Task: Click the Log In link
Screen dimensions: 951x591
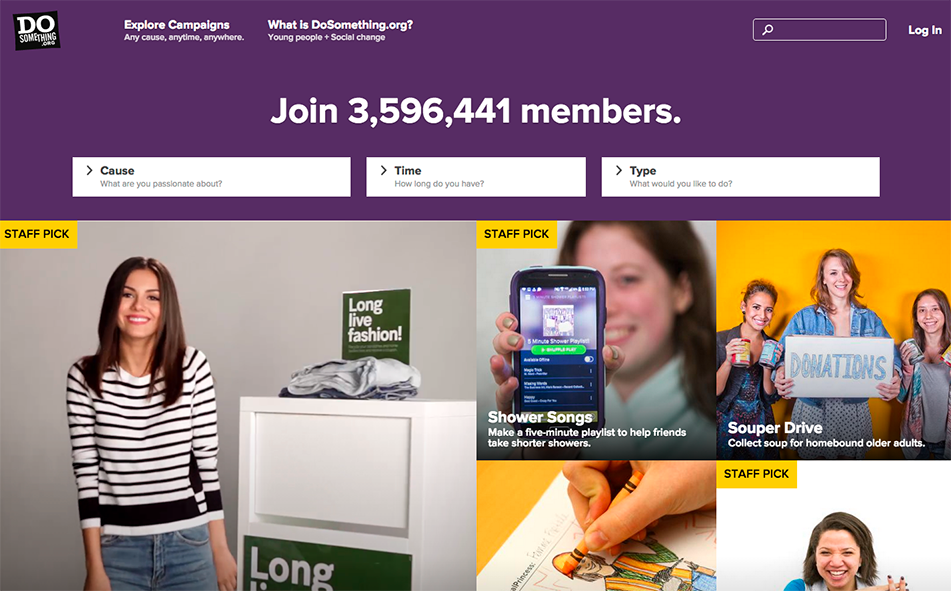Action: [924, 30]
